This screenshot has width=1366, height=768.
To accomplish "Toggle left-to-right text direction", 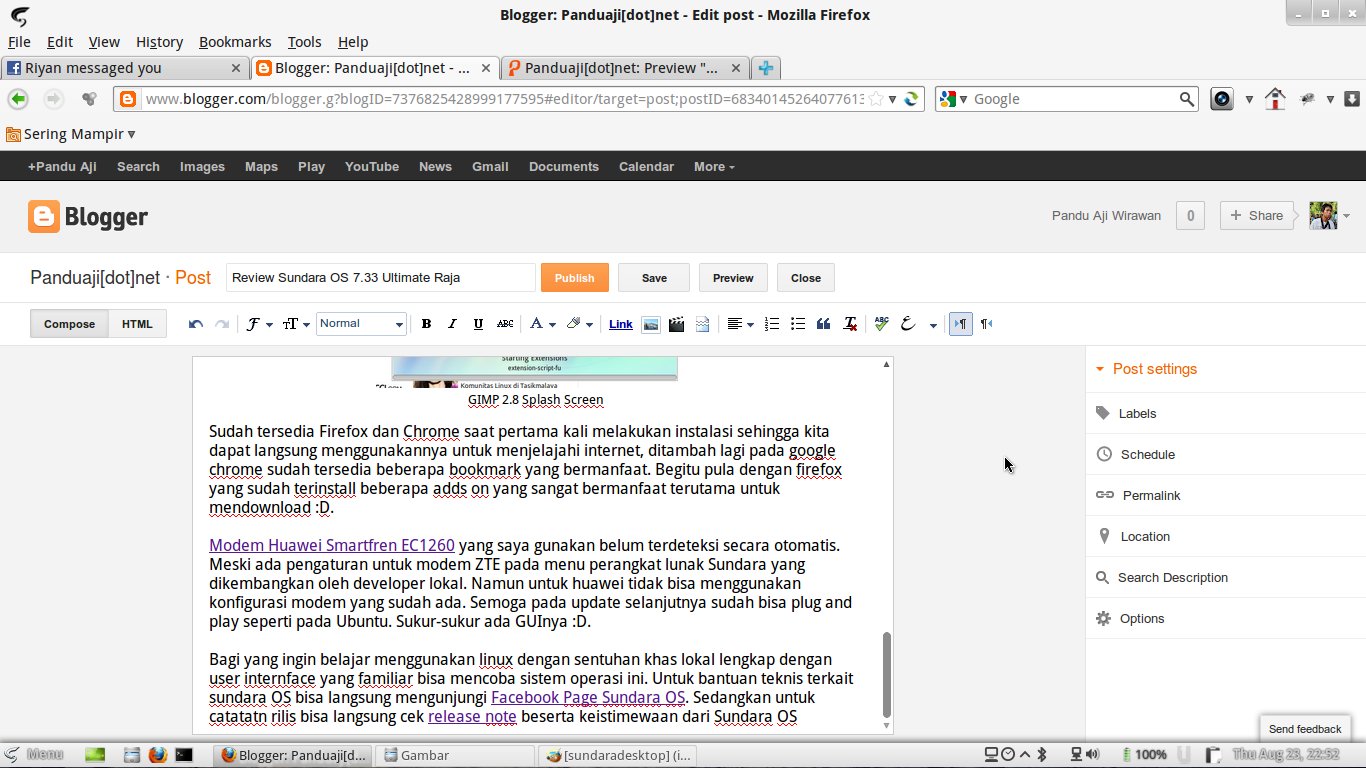I will click(960, 324).
